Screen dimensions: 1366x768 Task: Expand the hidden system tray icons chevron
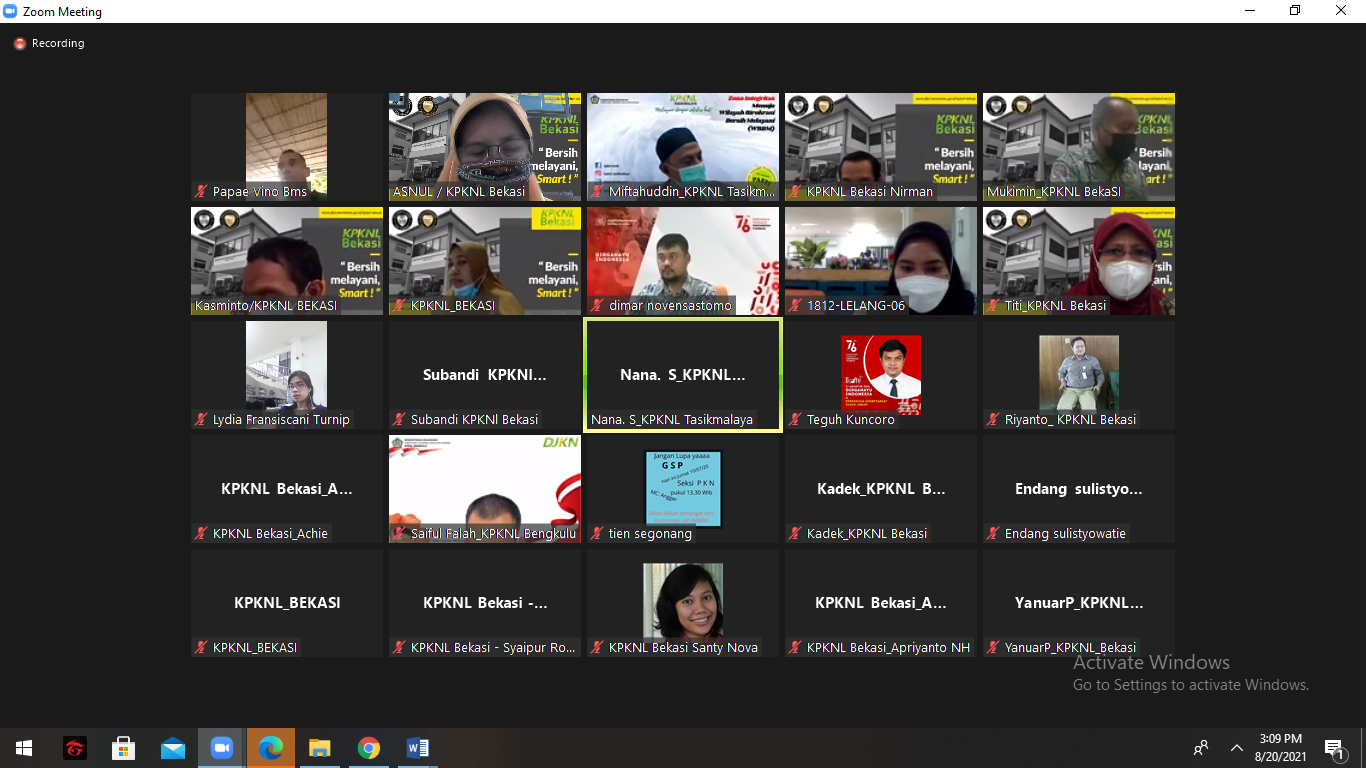point(1237,748)
